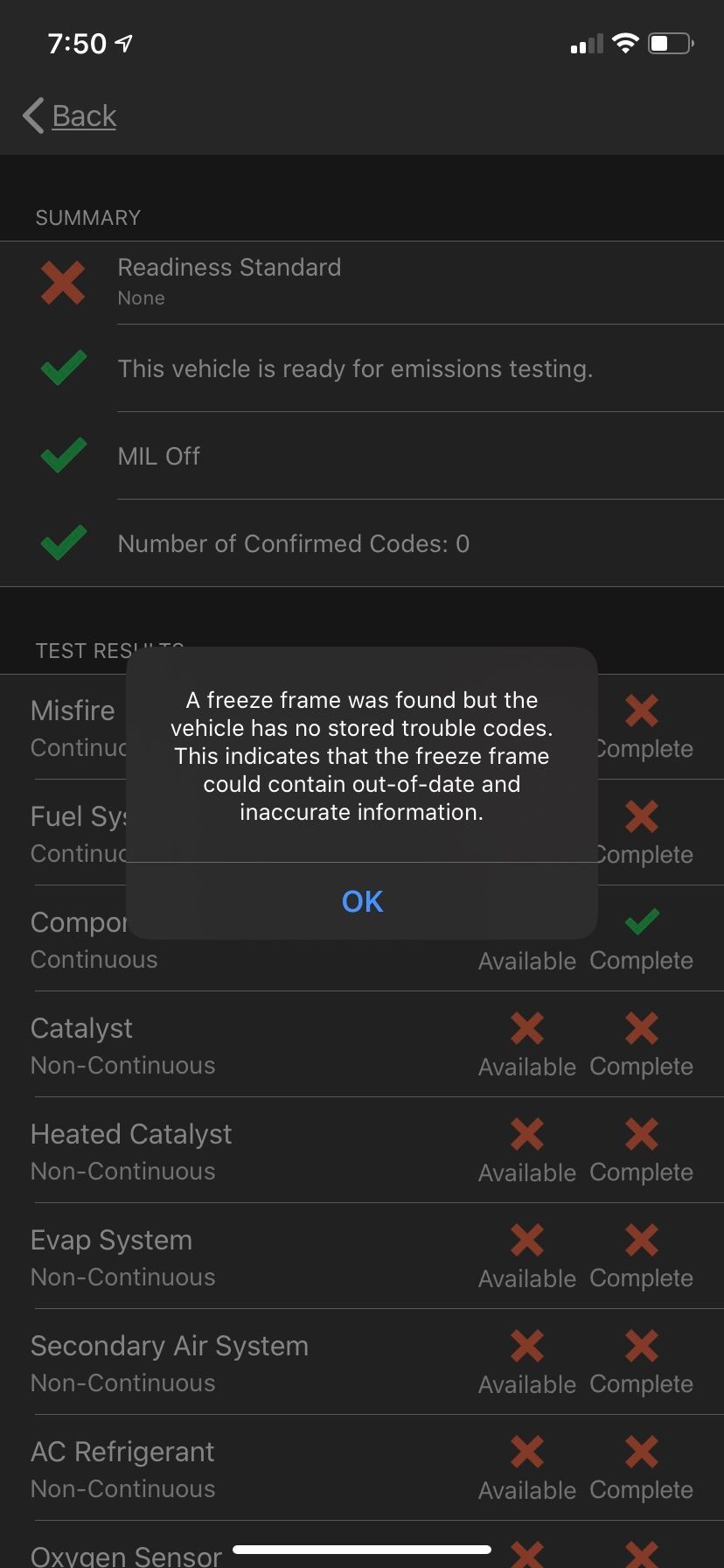The width and height of the screenshot is (724, 1568).
Task: Tap OK to dismiss freeze frame alert
Action: [362, 901]
